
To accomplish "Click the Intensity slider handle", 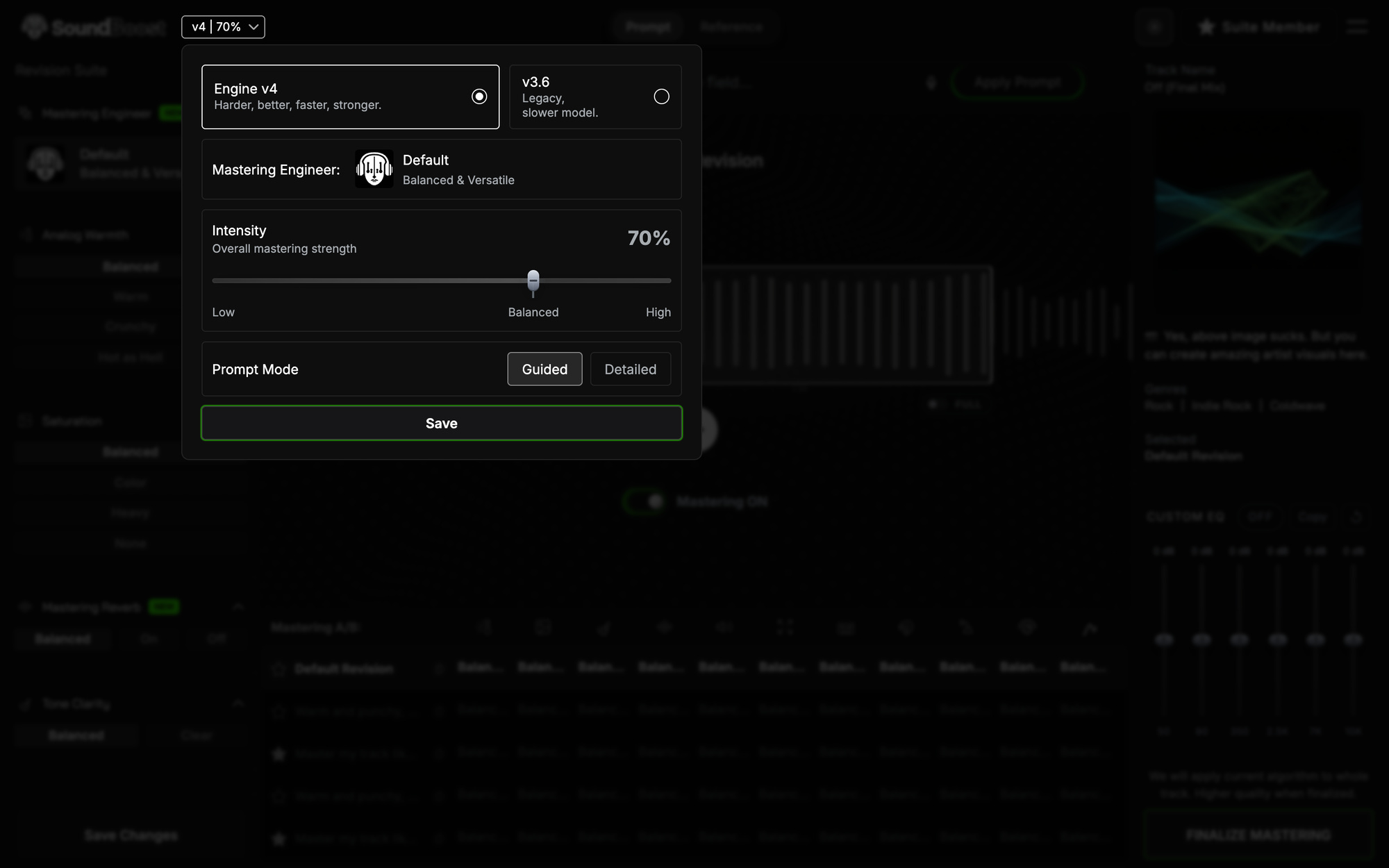I will [533, 281].
